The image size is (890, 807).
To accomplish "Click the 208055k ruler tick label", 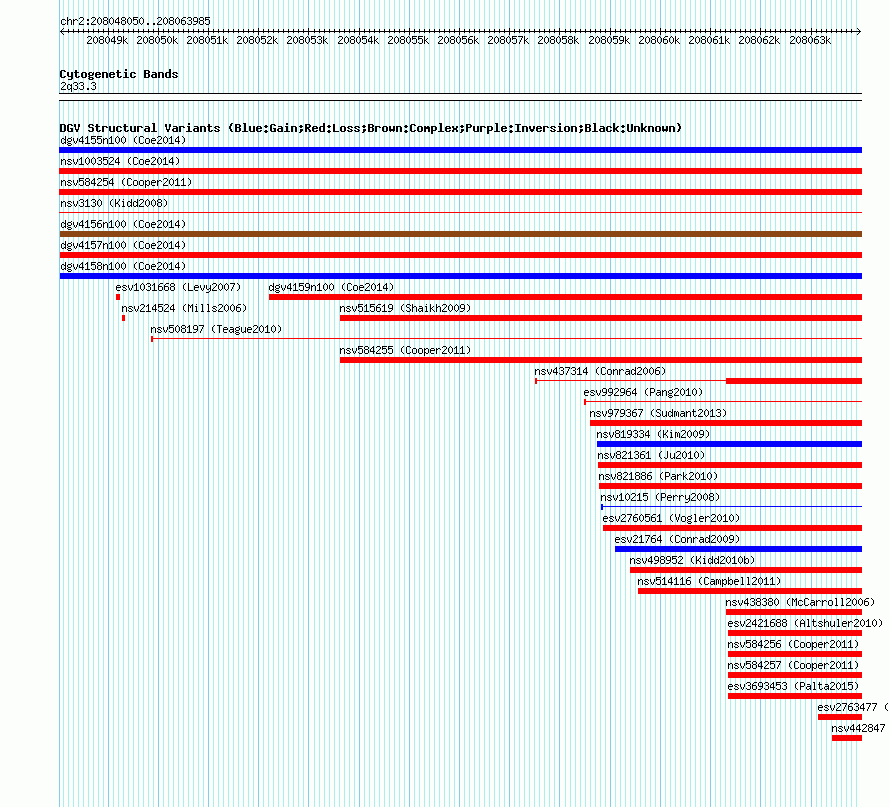I will pos(408,40).
